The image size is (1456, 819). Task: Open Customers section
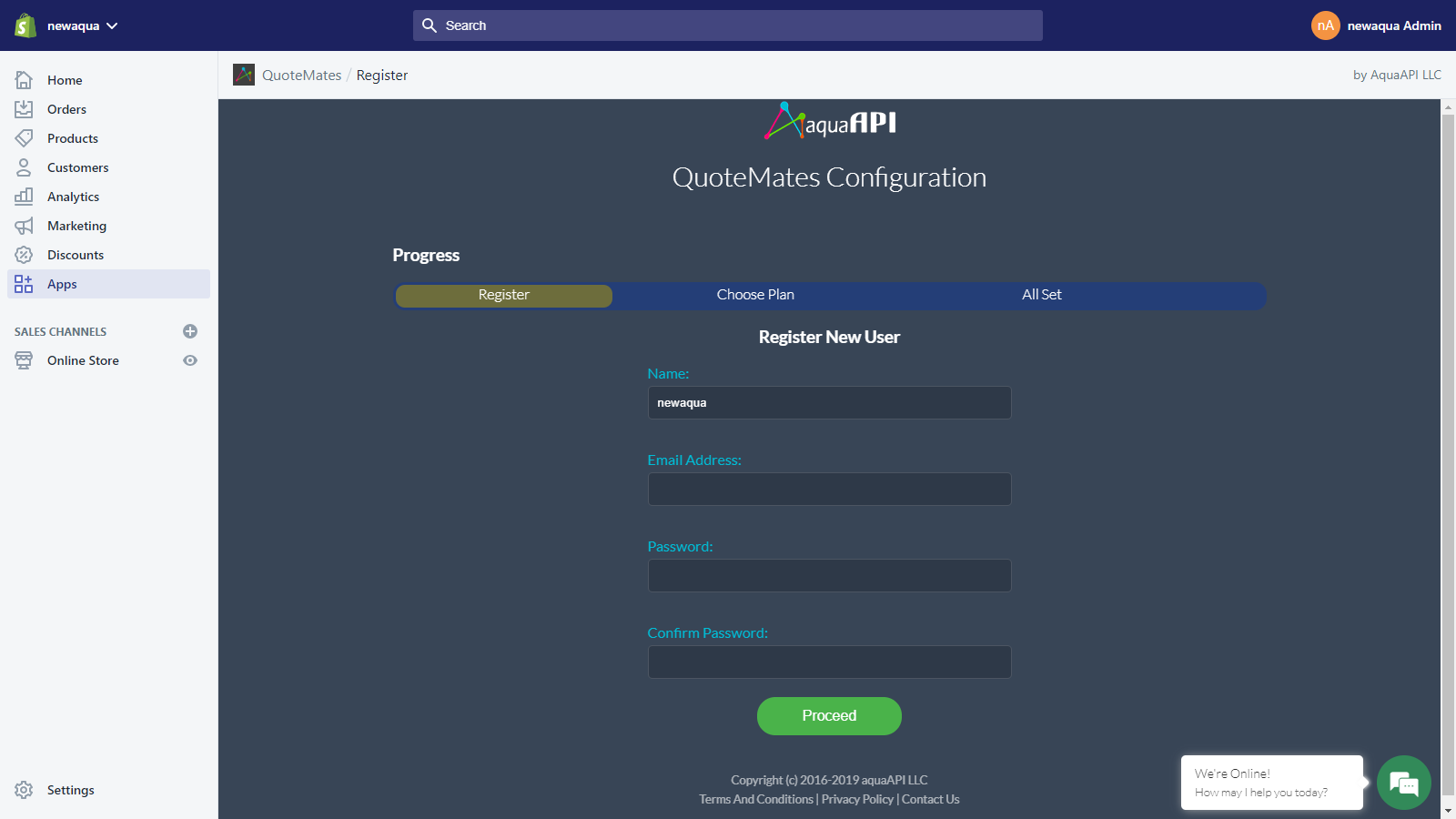click(x=77, y=167)
